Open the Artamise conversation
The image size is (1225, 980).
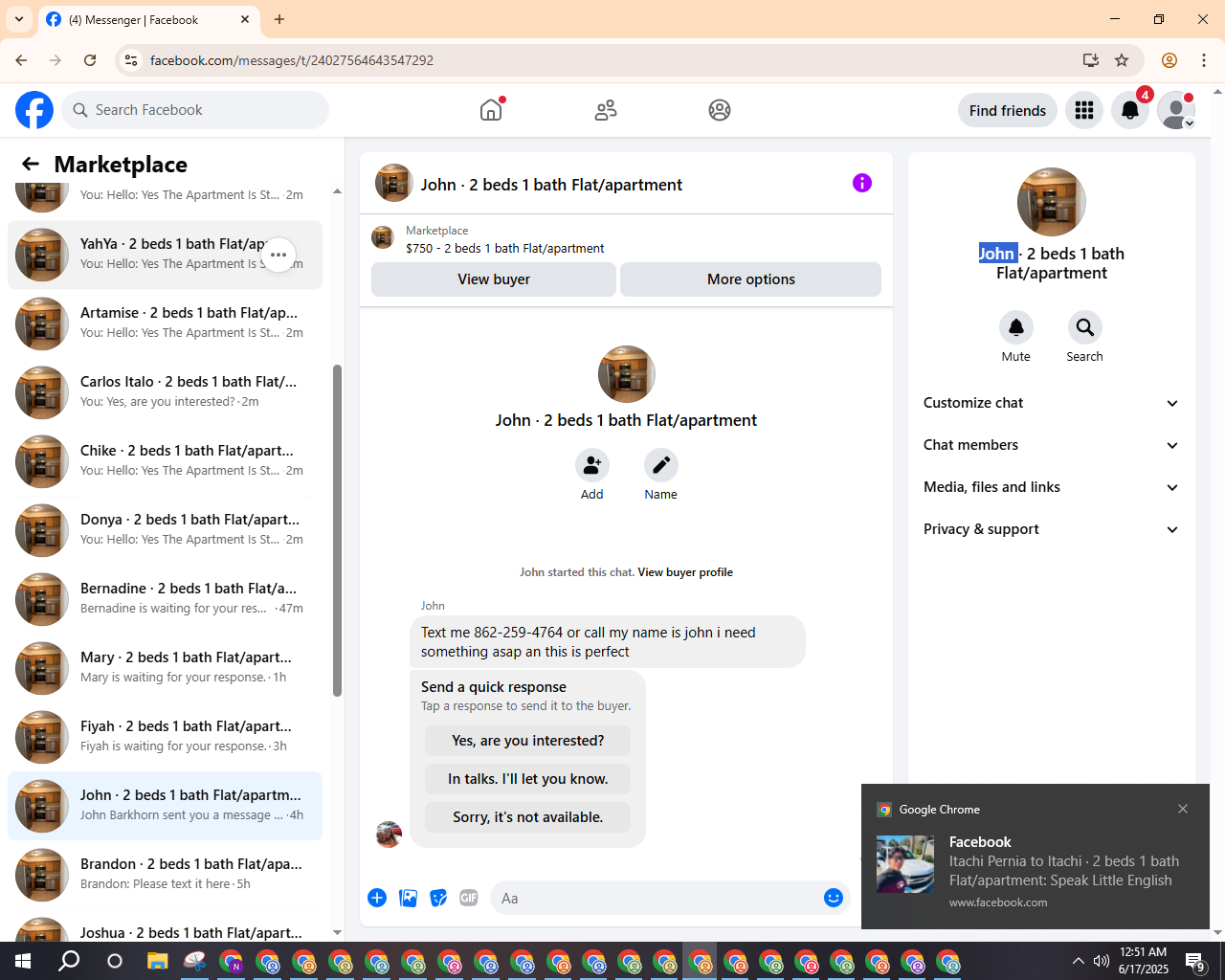point(165,323)
